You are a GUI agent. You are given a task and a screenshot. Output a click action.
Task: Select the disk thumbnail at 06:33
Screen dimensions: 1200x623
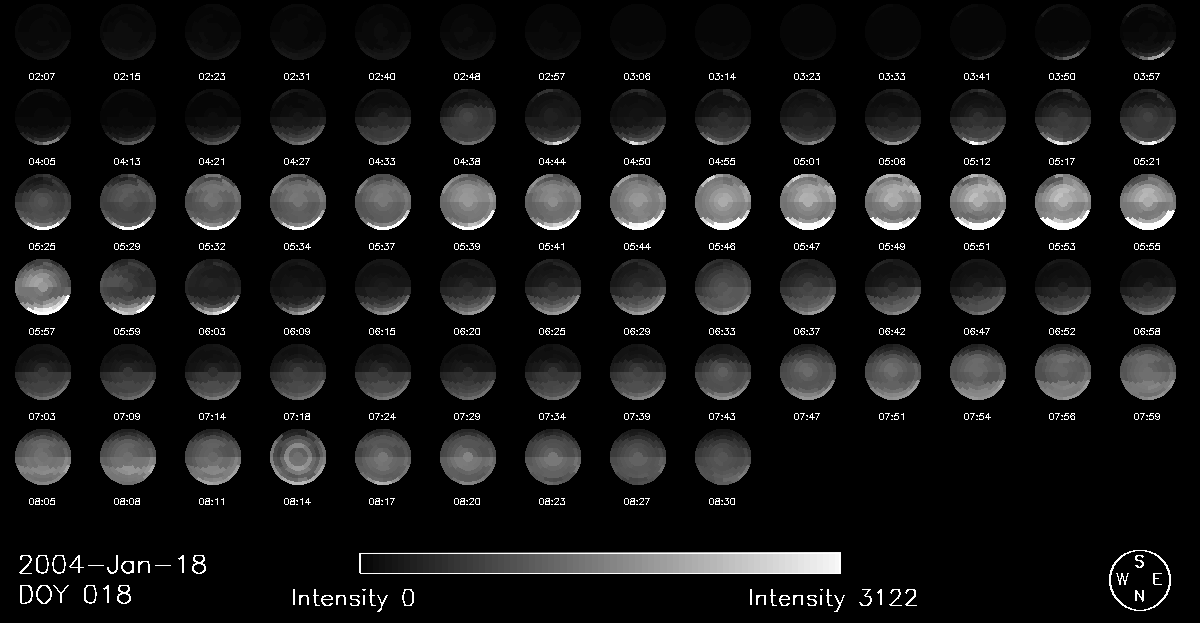722,288
